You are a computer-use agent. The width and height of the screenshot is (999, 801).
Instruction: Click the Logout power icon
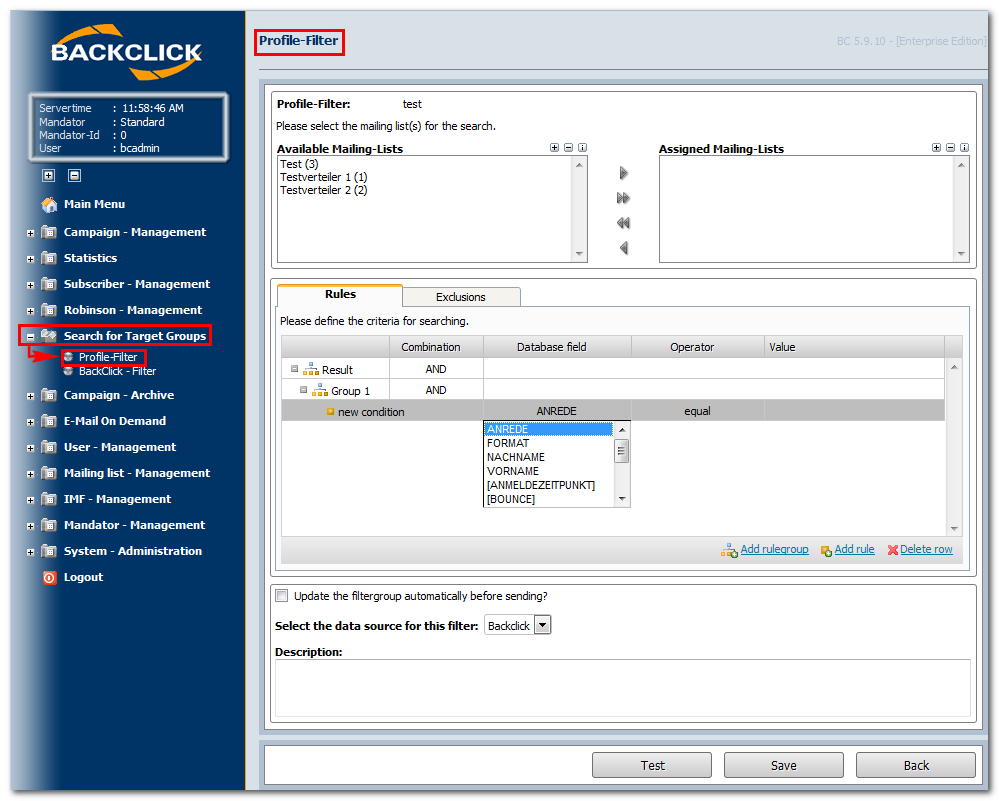pyautogui.click(x=49, y=577)
